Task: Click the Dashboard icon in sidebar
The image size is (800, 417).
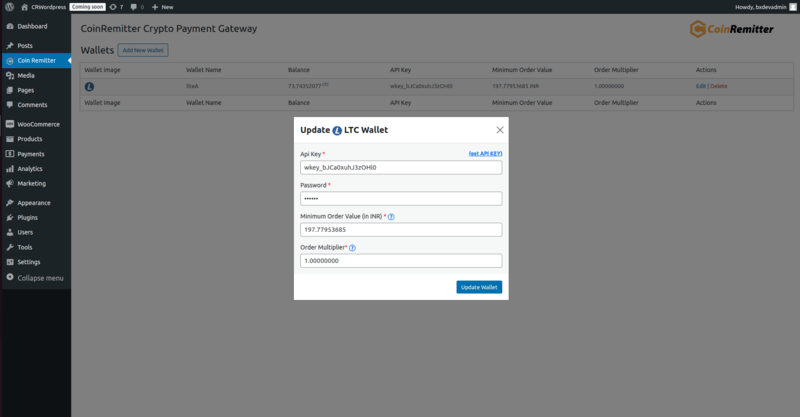Action: coord(10,26)
